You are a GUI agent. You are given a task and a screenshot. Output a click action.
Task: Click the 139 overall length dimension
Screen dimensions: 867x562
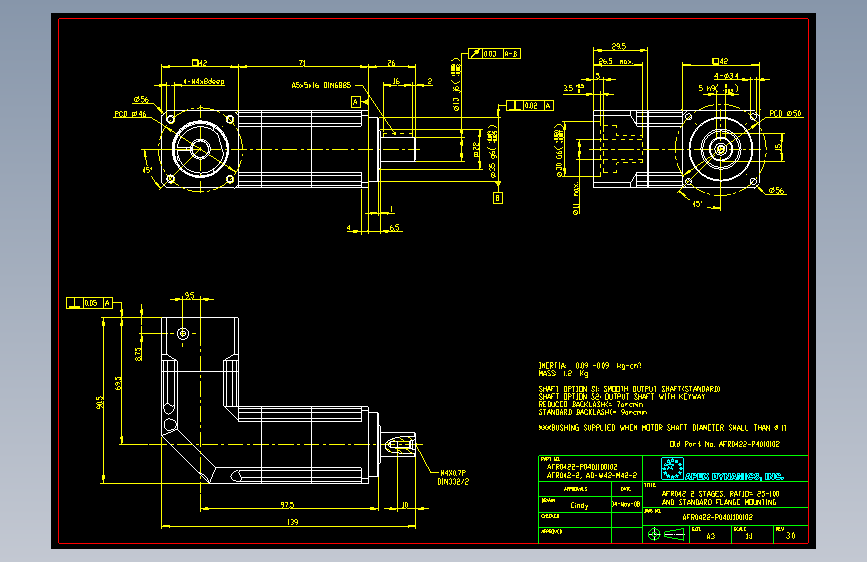point(293,522)
